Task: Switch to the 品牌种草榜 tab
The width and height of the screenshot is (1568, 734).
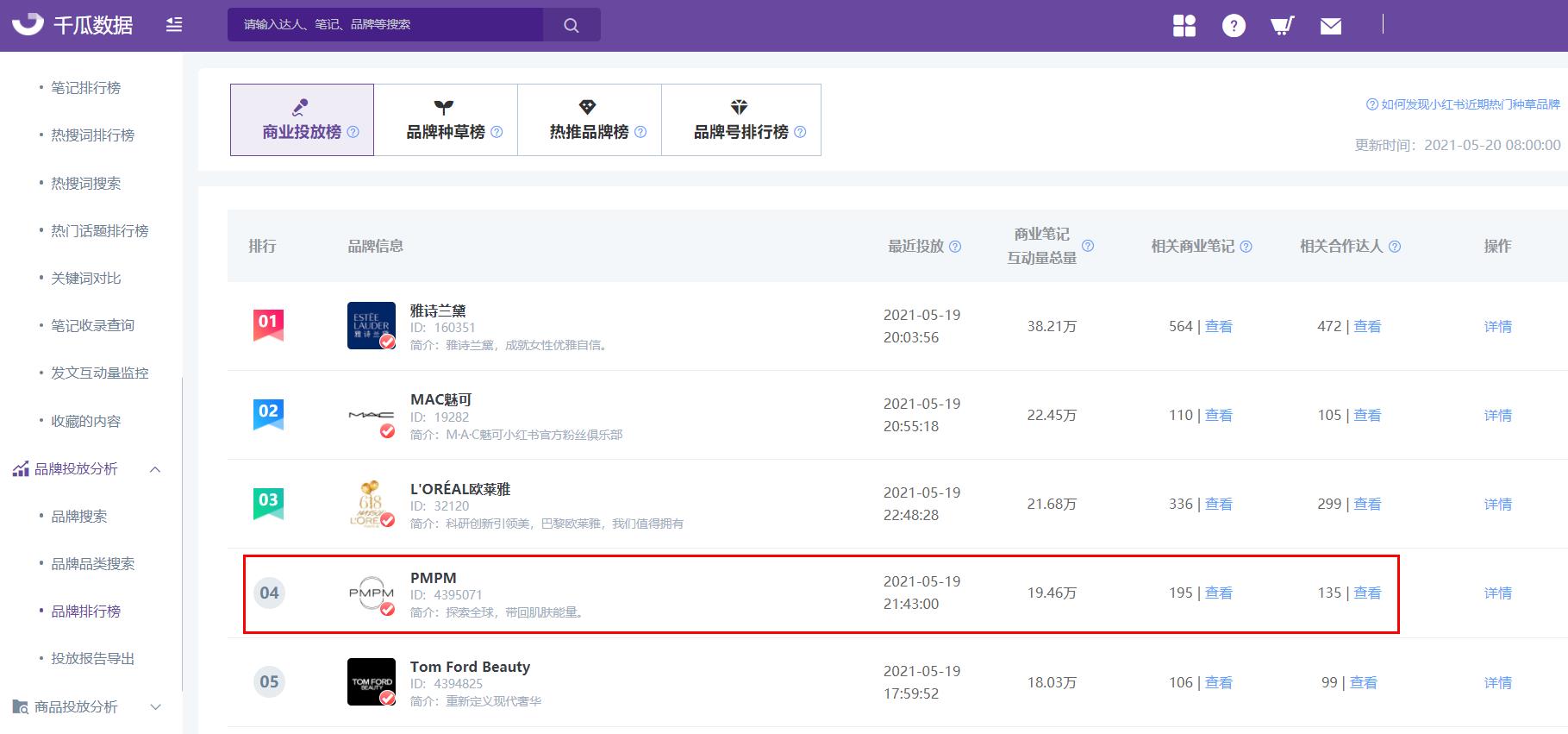Action: coord(446,120)
